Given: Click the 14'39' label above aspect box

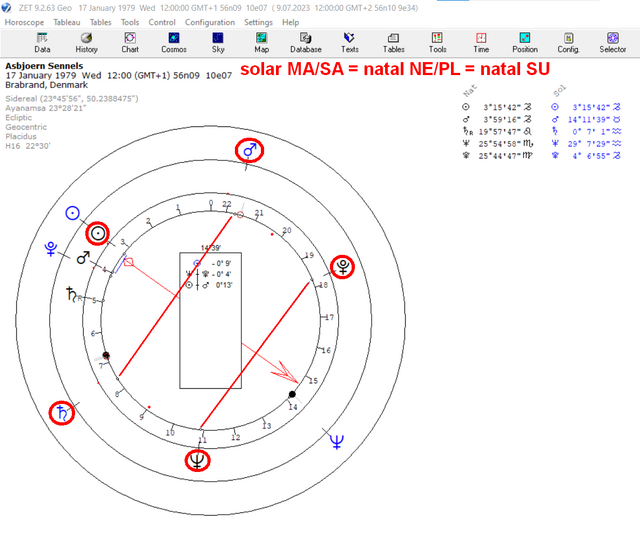Looking at the screenshot, I should coord(211,248).
